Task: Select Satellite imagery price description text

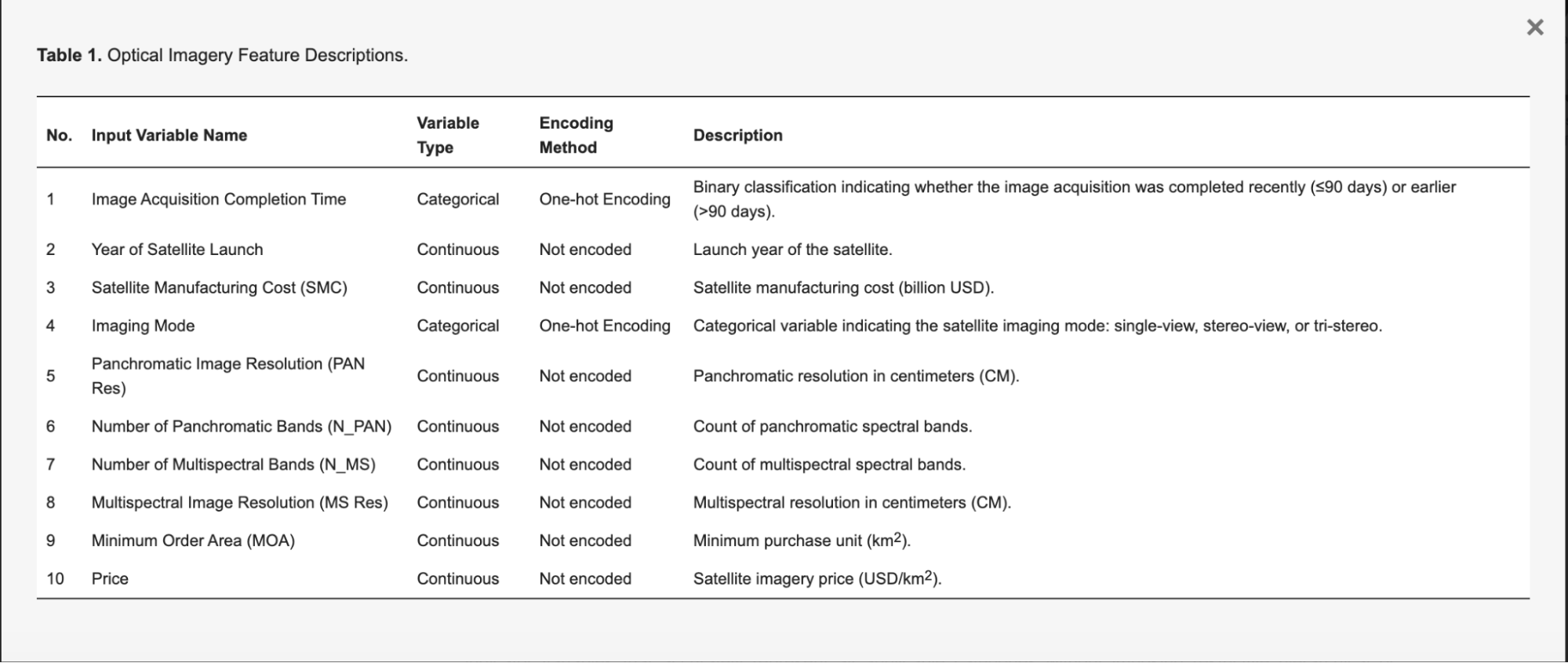Action: (x=817, y=578)
